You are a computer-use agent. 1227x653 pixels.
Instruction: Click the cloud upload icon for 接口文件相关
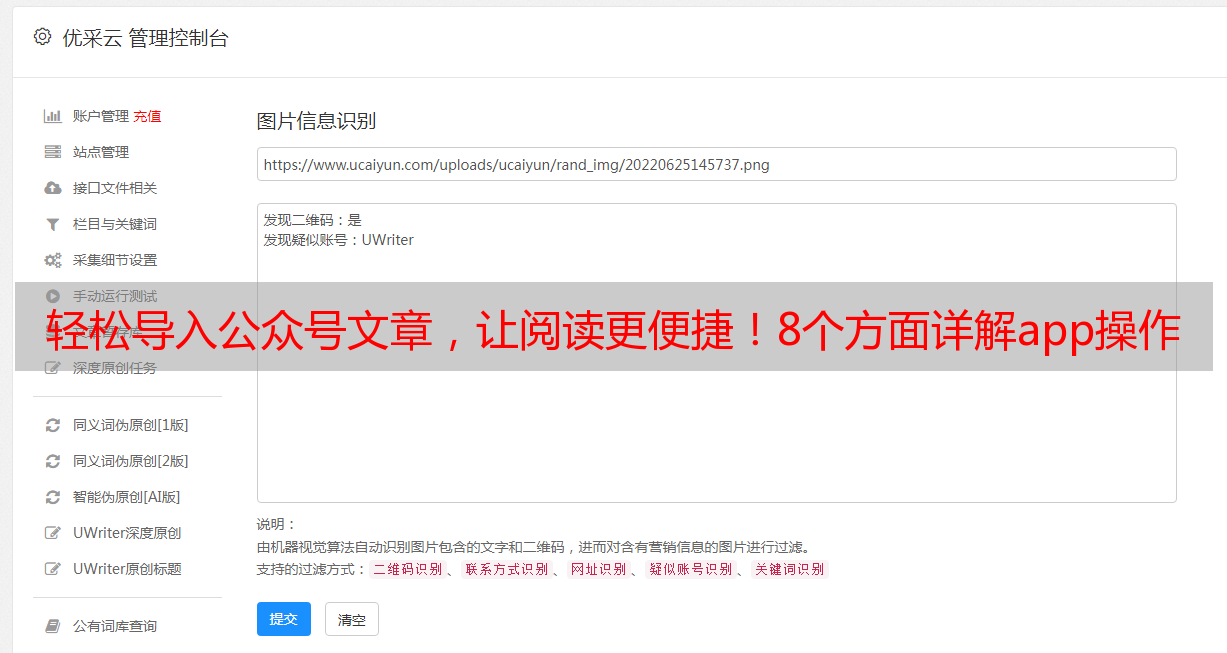[x=53, y=188]
